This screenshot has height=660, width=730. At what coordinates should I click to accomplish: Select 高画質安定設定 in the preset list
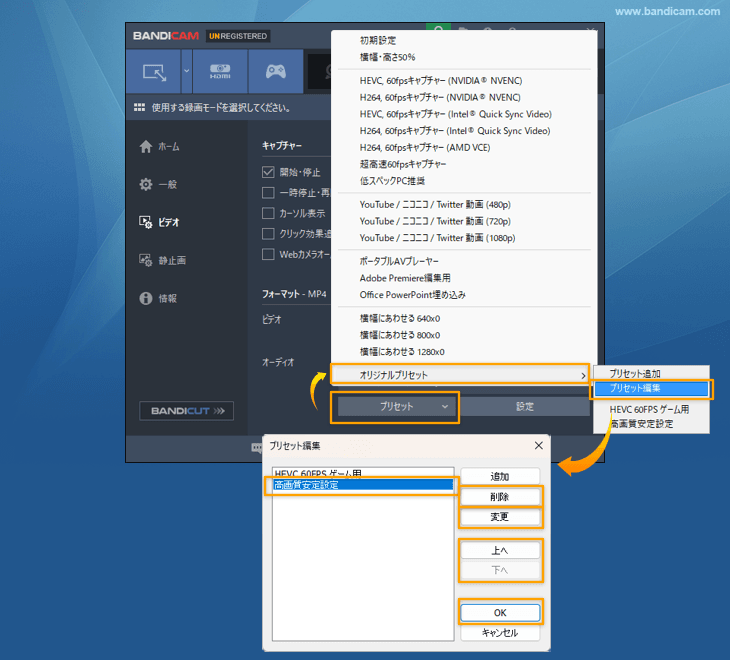click(x=360, y=486)
